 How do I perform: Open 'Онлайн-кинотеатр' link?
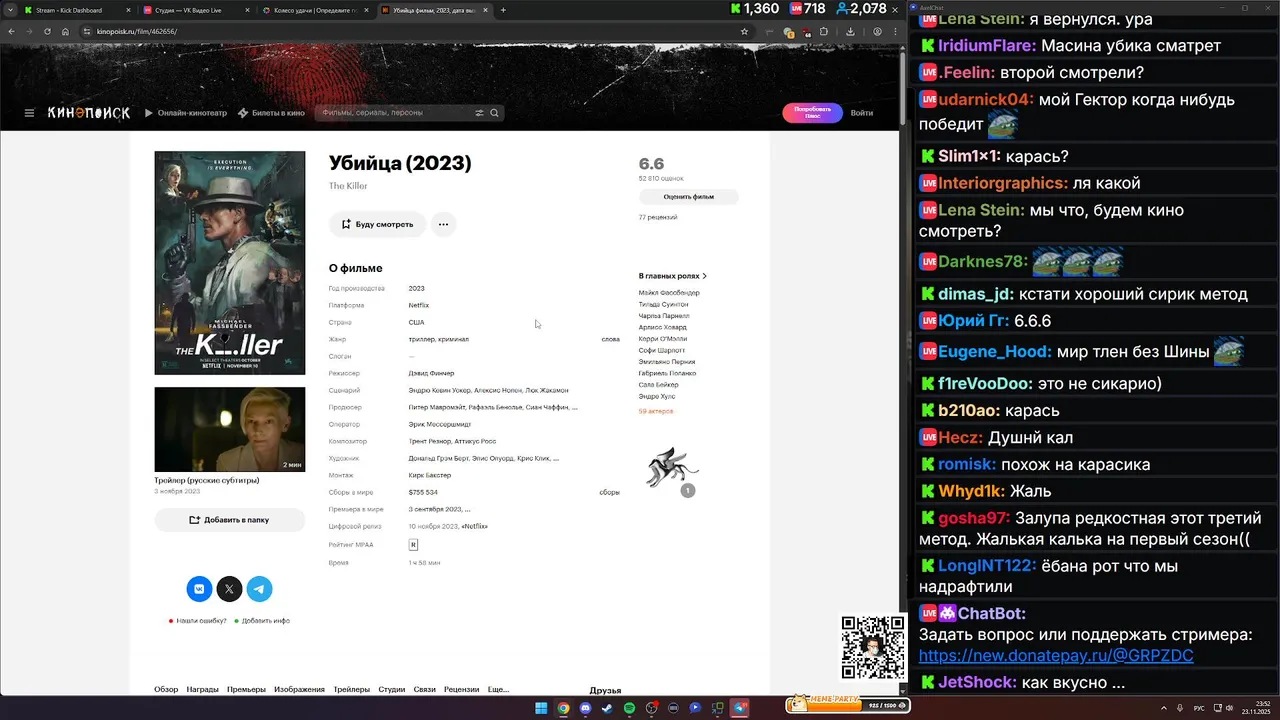(186, 113)
